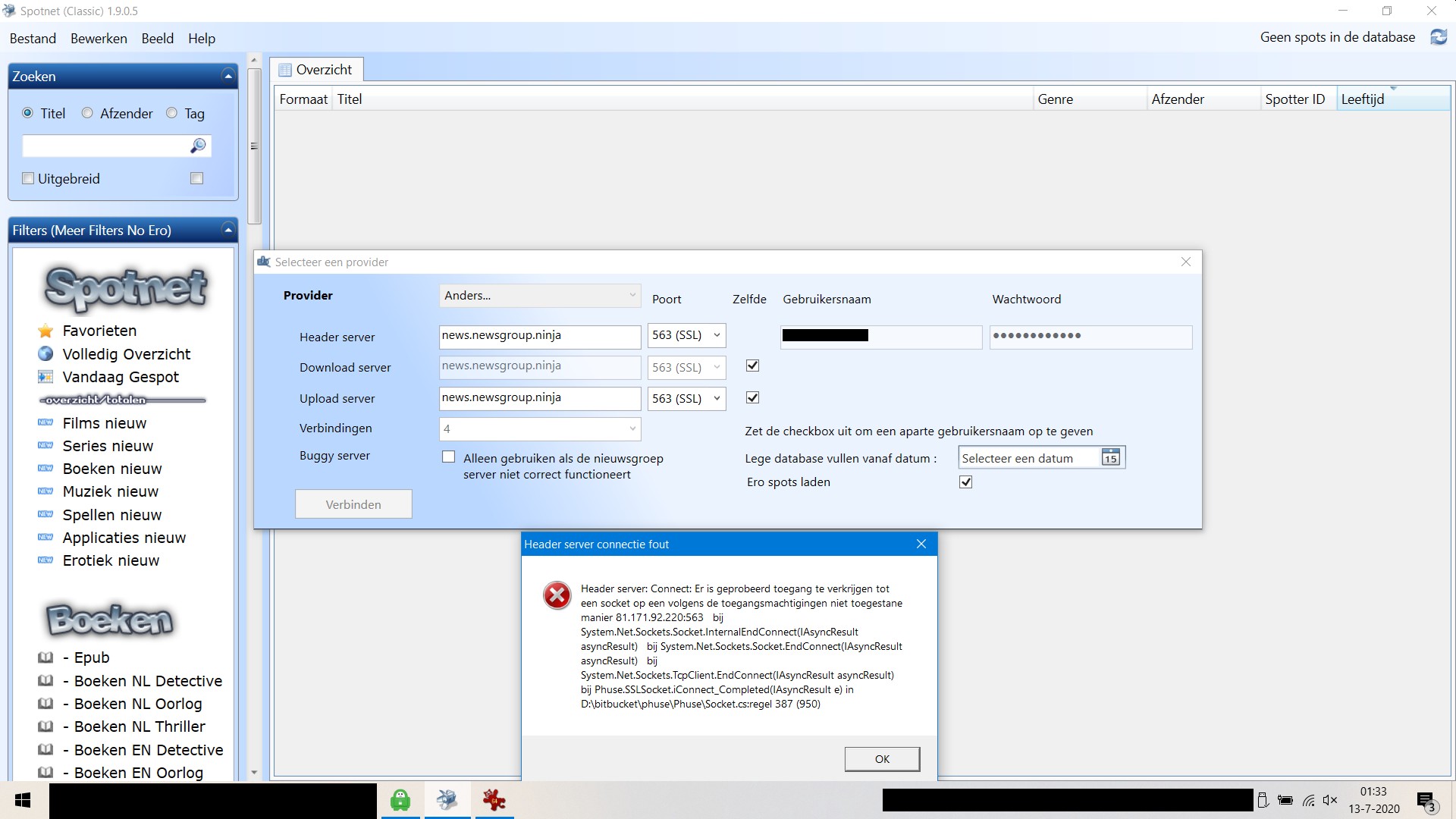Screen dimensions: 1456x819
Task: Click the muted volume tray icon
Action: point(1330,800)
